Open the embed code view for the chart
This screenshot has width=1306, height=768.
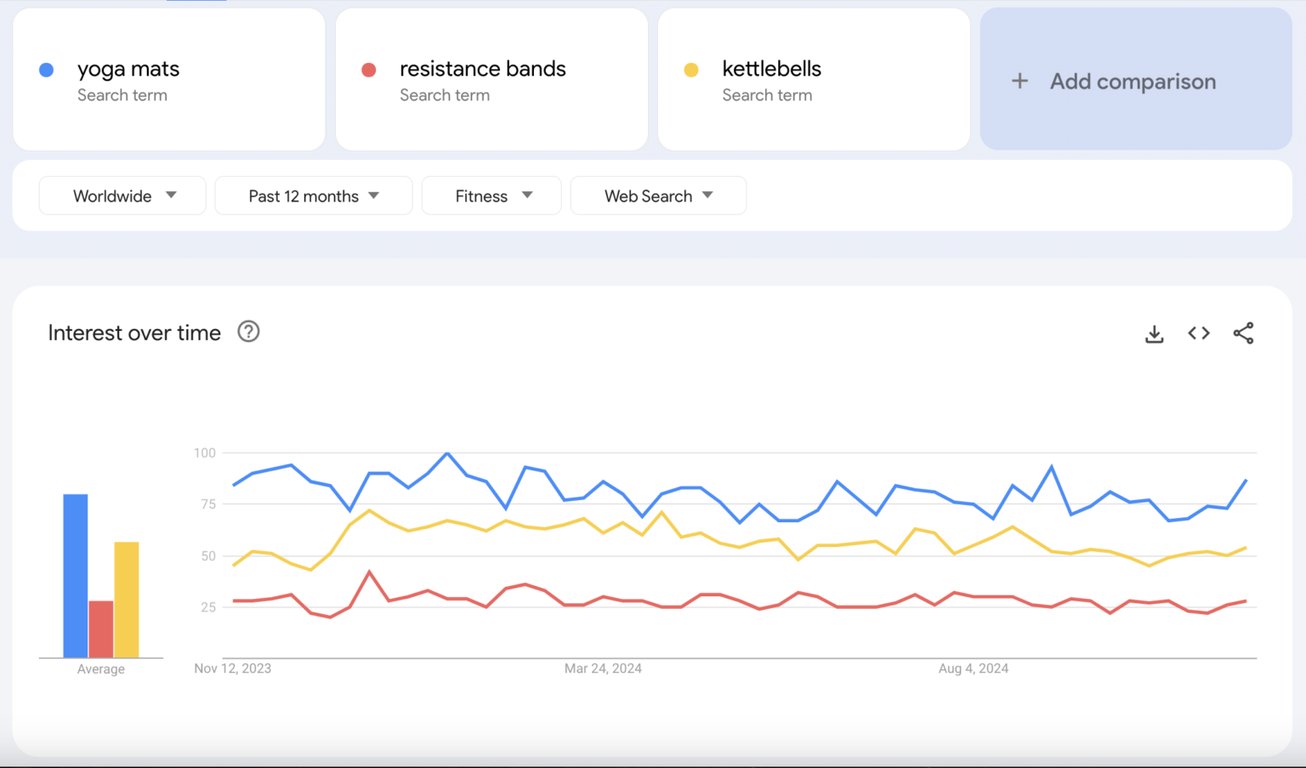tap(1198, 333)
